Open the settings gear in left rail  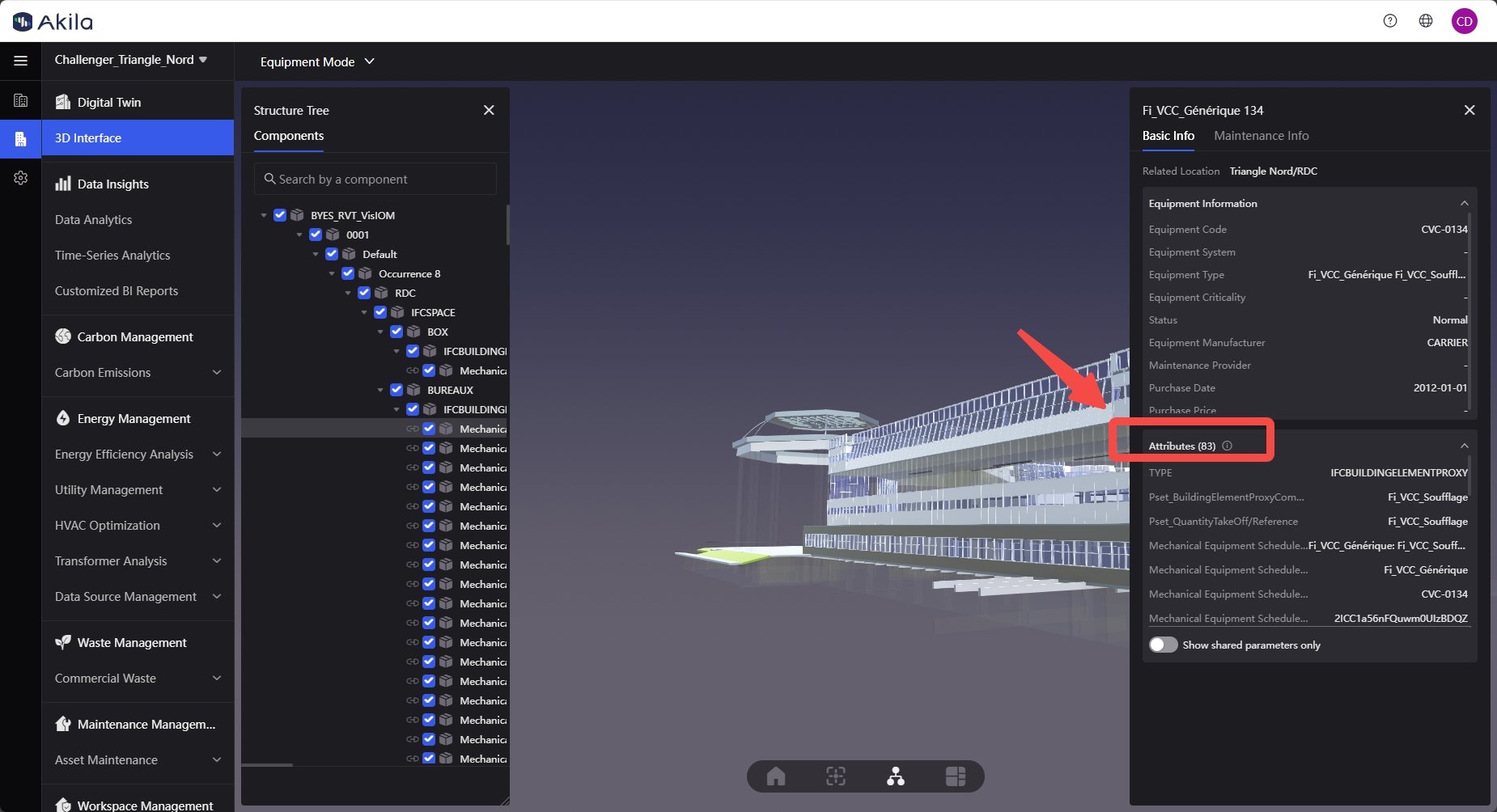[x=21, y=178]
